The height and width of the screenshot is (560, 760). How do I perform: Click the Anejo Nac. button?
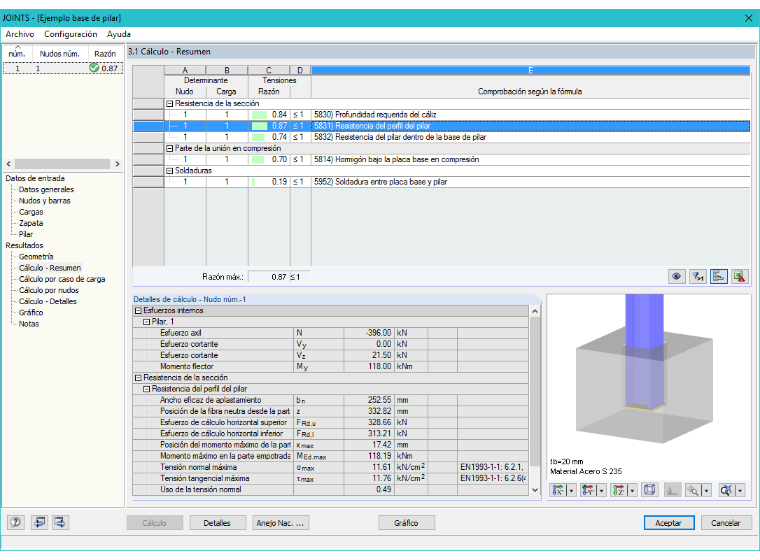click(281, 523)
